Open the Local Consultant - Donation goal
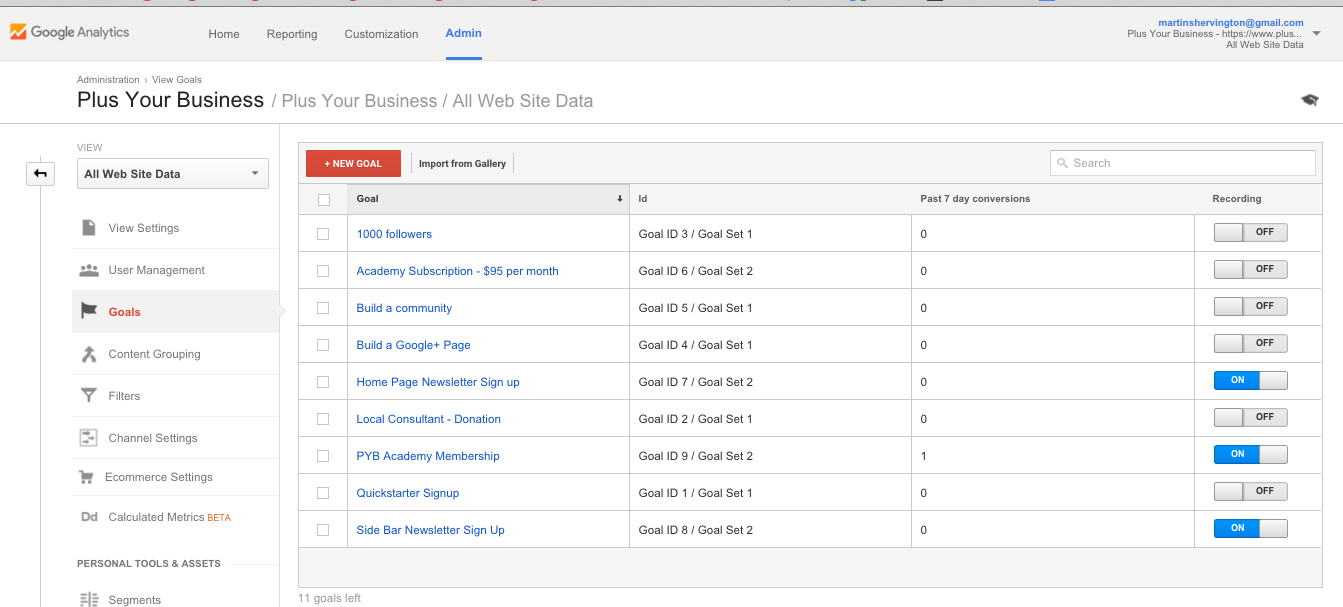1343x607 pixels. [x=429, y=419]
